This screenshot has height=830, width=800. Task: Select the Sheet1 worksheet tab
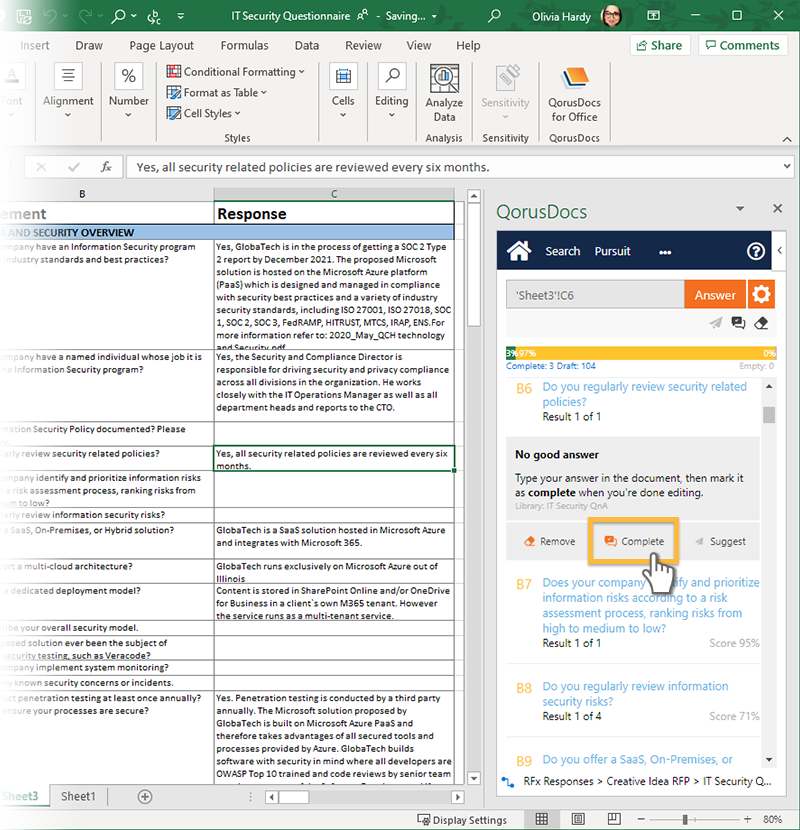[78, 796]
